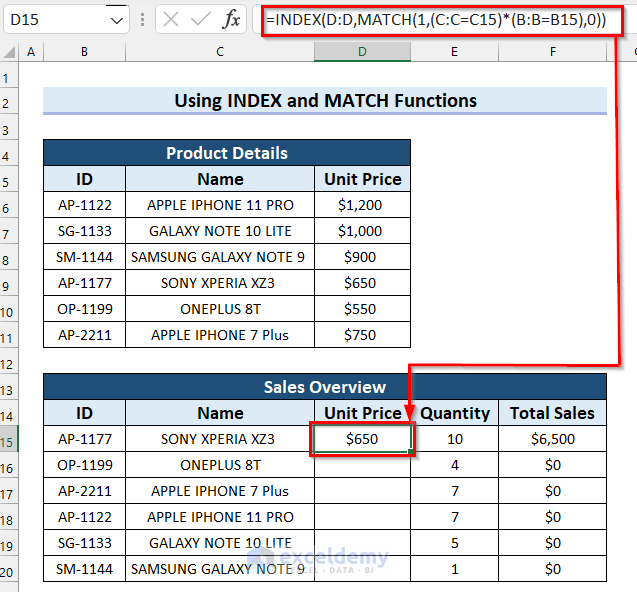Select 'SONY XPERIA XZ3' in row 9

[x=220, y=283]
